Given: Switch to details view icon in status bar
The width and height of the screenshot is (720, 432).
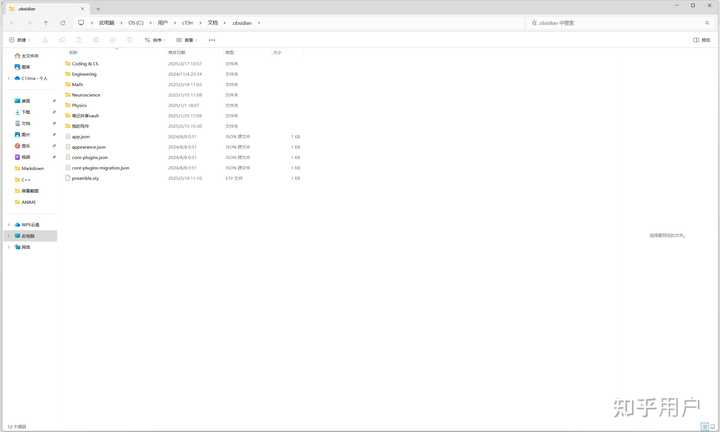Looking at the screenshot, I should click(x=705, y=427).
